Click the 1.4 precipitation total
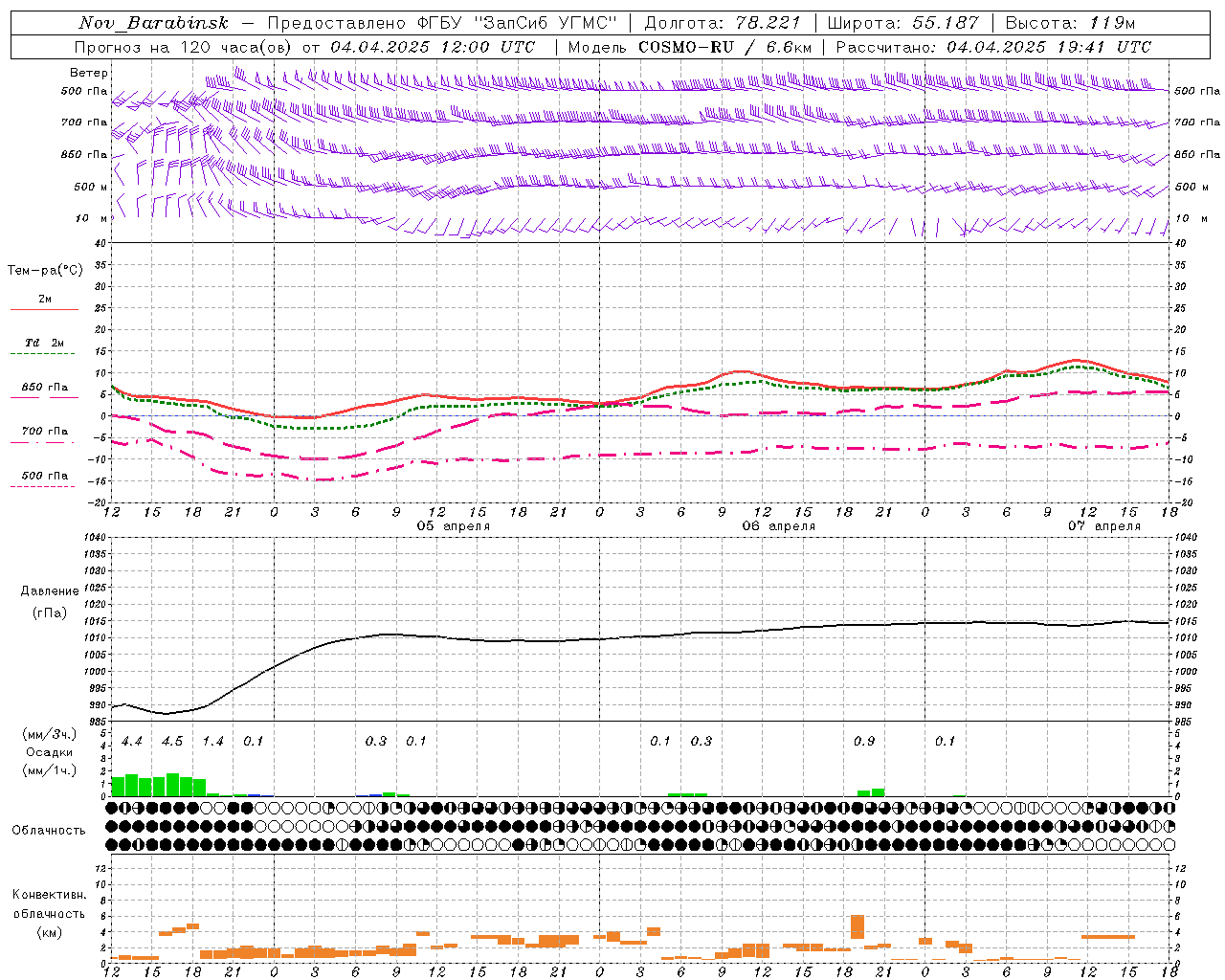 (212, 741)
